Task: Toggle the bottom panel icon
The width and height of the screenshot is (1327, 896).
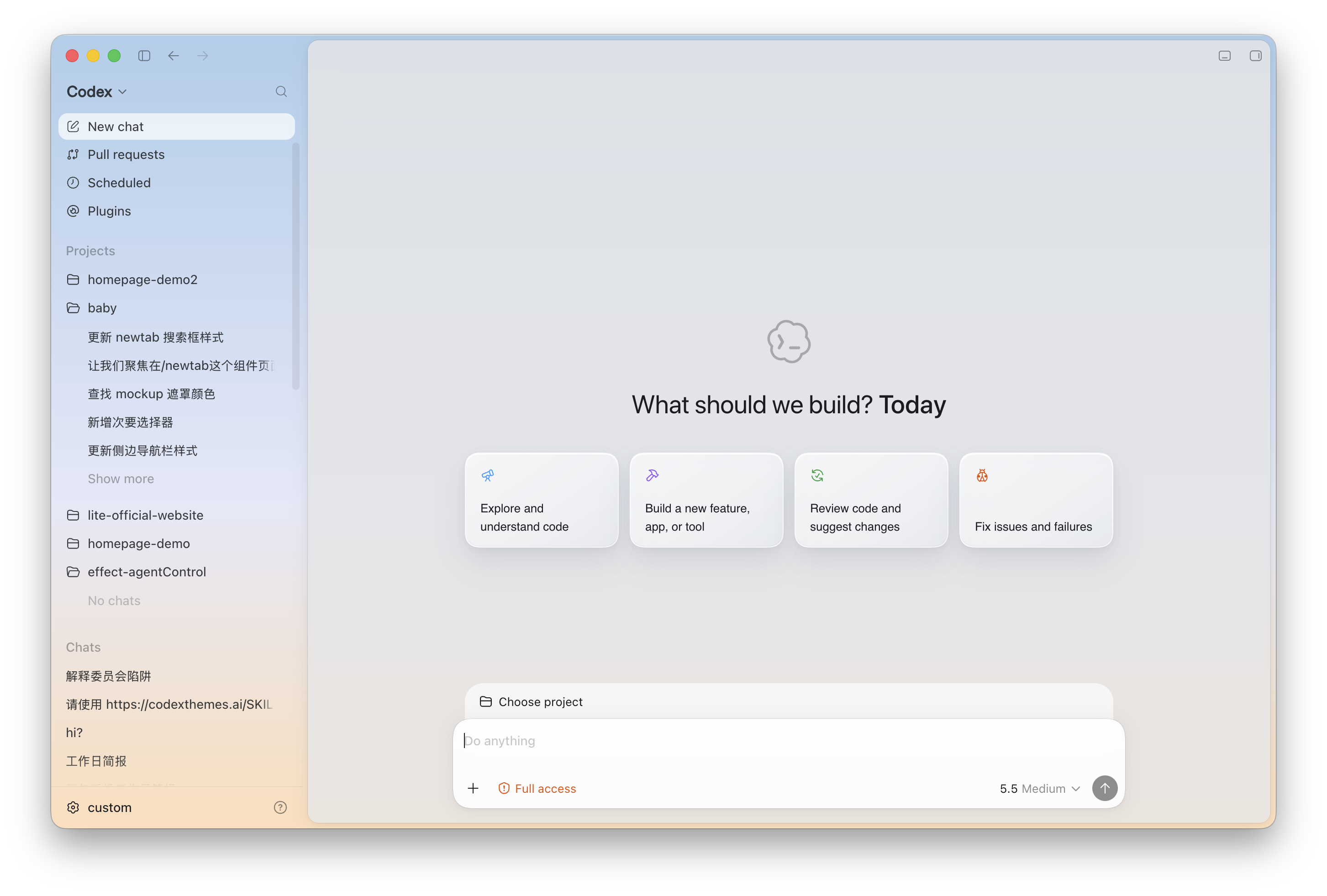Action: (x=1224, y=55)
